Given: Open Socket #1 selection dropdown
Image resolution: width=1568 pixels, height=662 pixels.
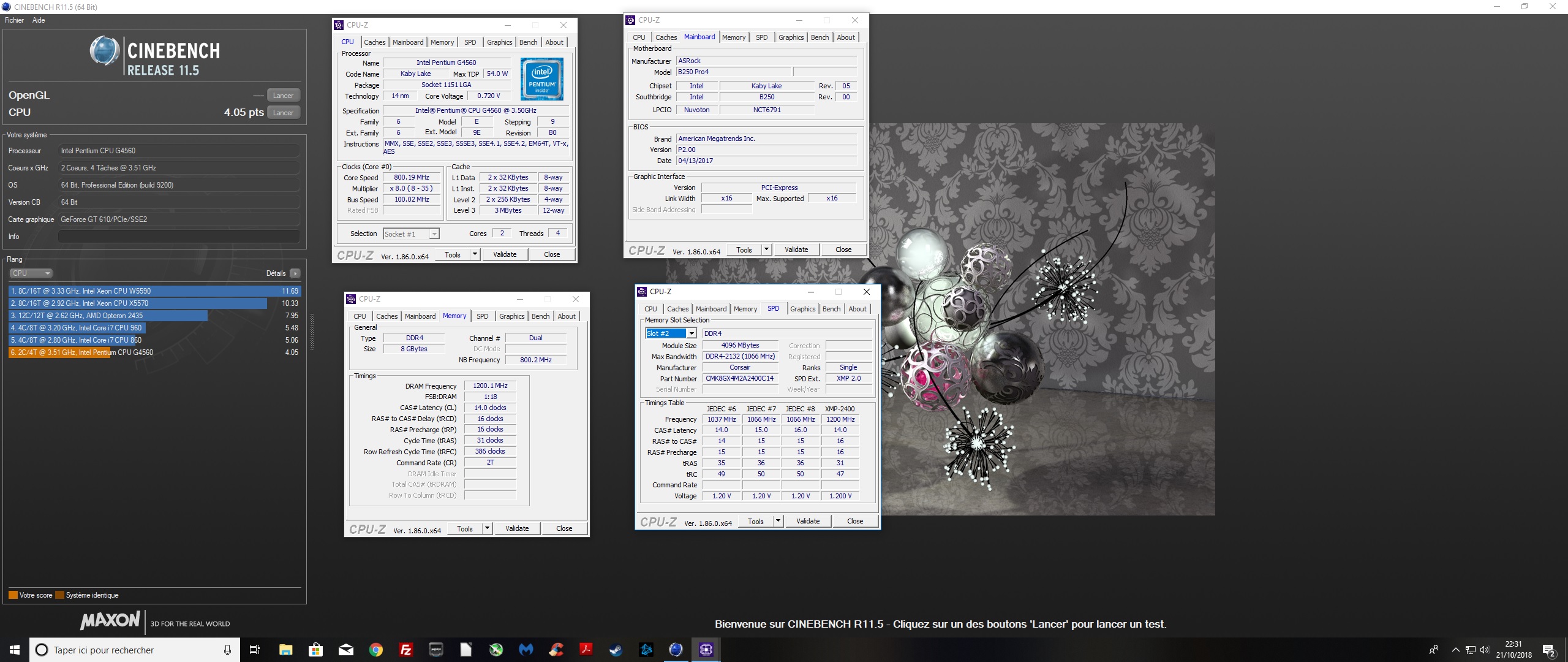Looking at the screenshot, I should pyautogui.click(x=411, y=234).
